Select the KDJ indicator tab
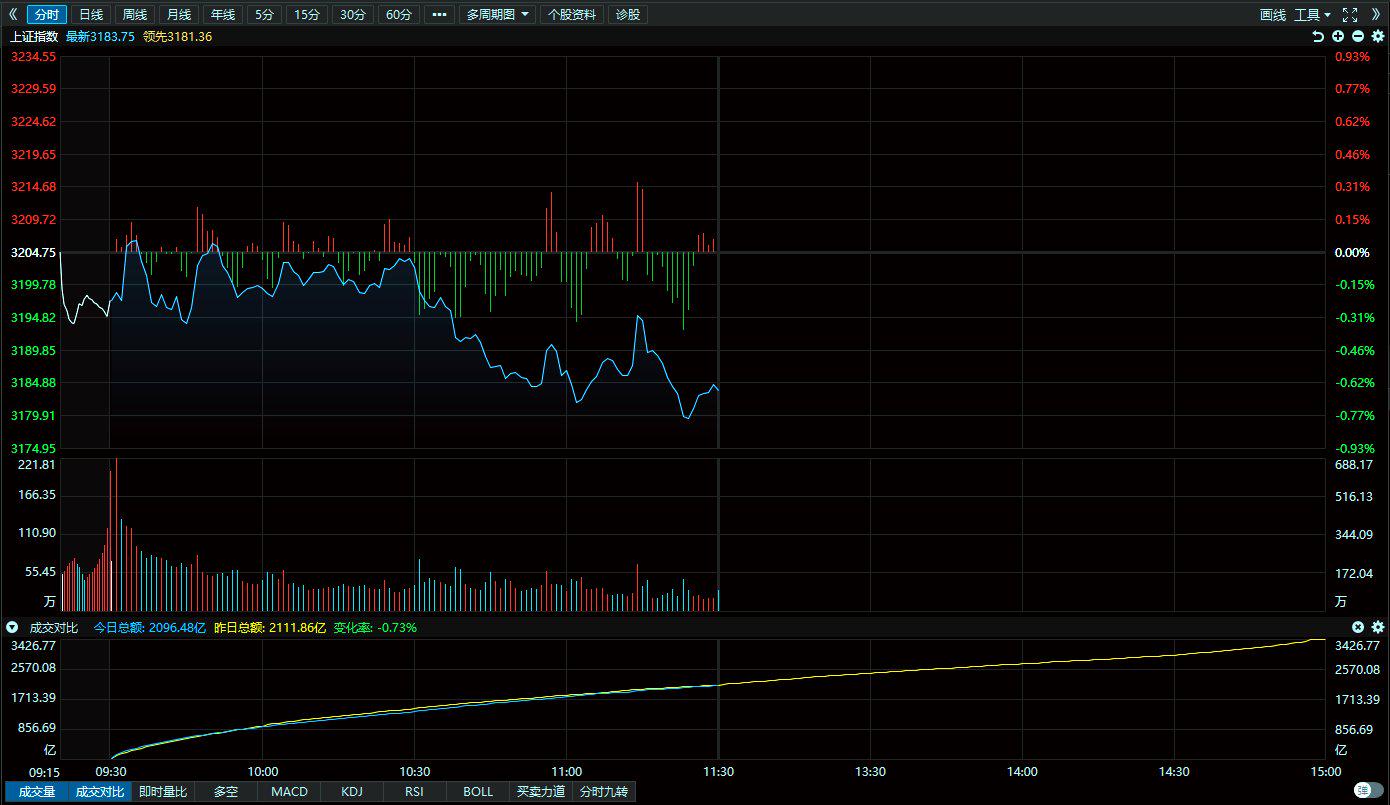The image size is (1390, 805). [x=352, y=791]
